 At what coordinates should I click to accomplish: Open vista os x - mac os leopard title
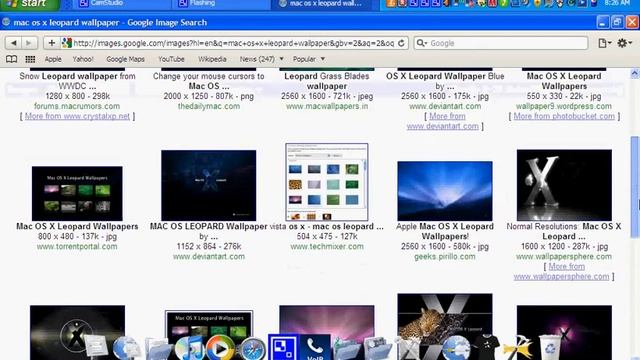click(x=327, y=227)
